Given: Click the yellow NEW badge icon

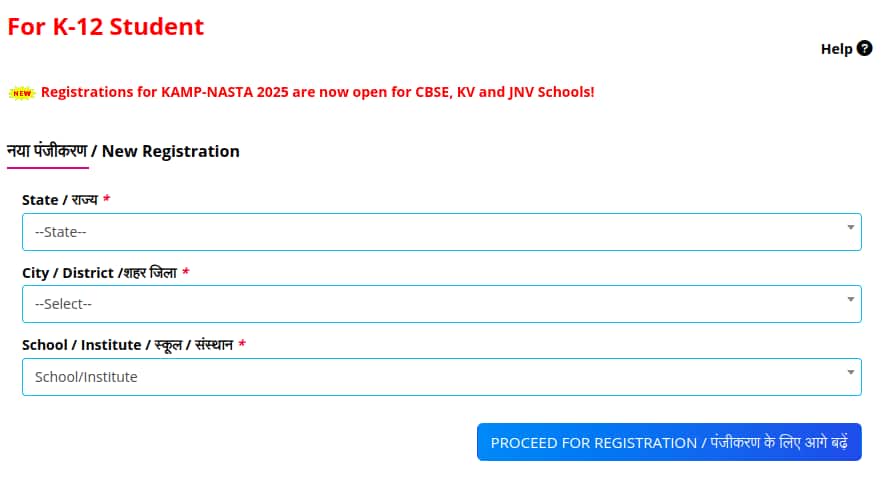Looking at the screenshot, I should pos(22,93).
